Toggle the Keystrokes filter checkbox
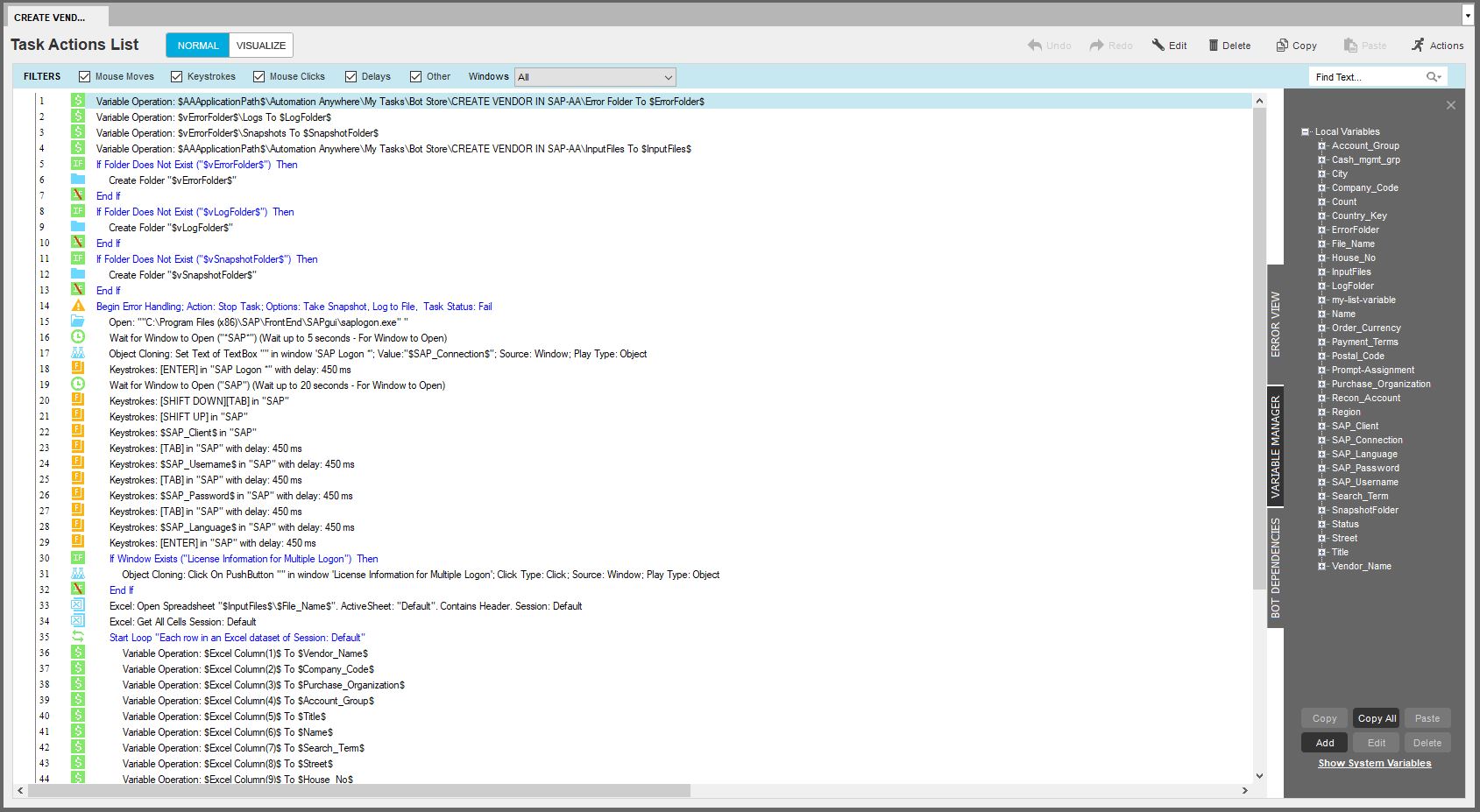1480x812 pixels. [177, 77]
